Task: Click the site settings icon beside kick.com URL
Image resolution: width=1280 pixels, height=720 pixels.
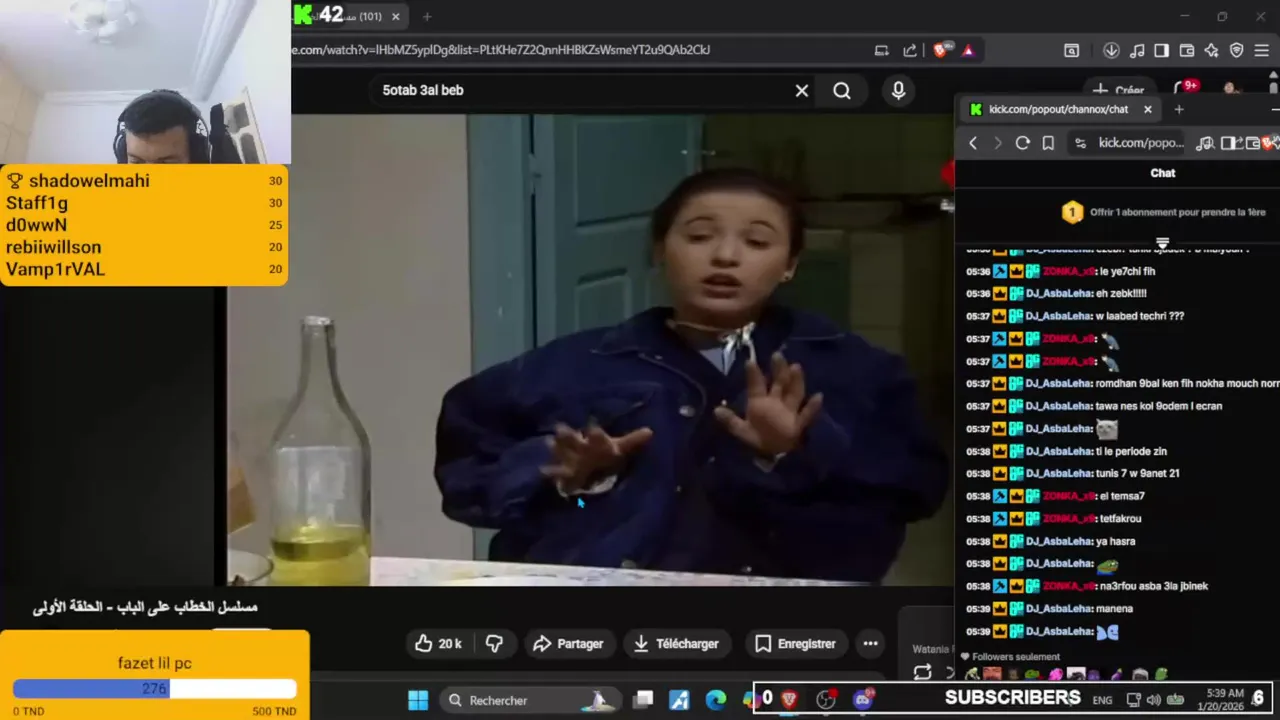Action: click(1080, 143)
